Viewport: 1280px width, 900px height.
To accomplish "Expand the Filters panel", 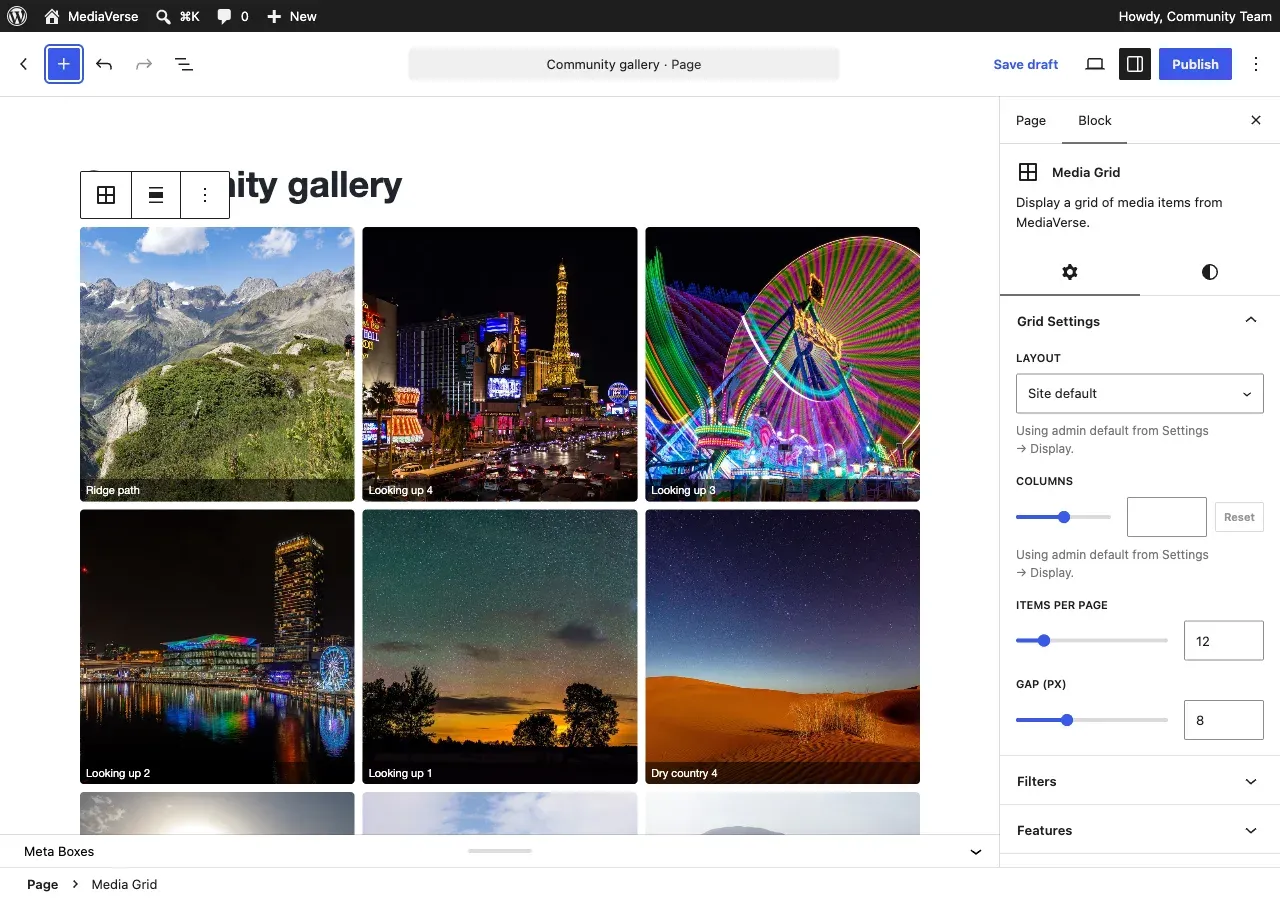I will coord(1140,781).
